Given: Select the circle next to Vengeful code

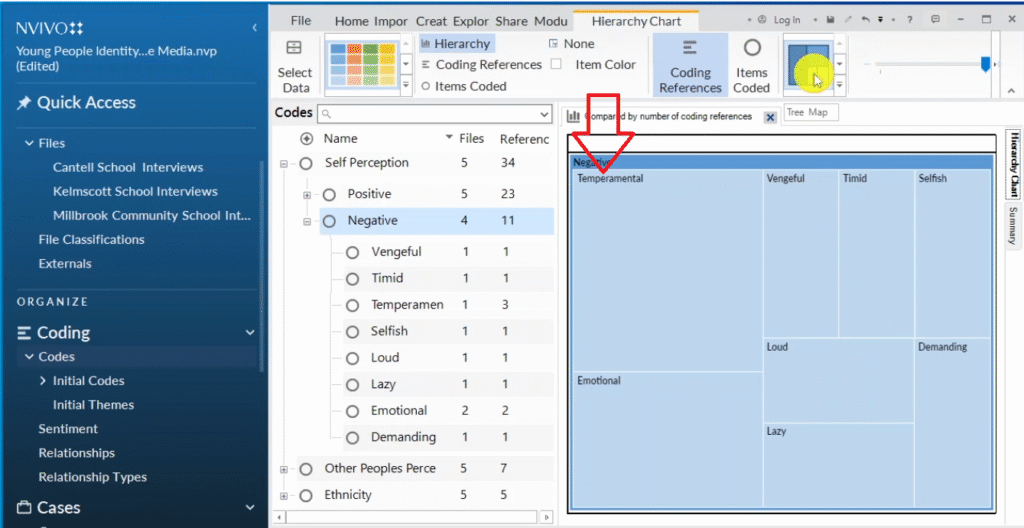Looking at the screenshot, I should [x=352, y=253].
